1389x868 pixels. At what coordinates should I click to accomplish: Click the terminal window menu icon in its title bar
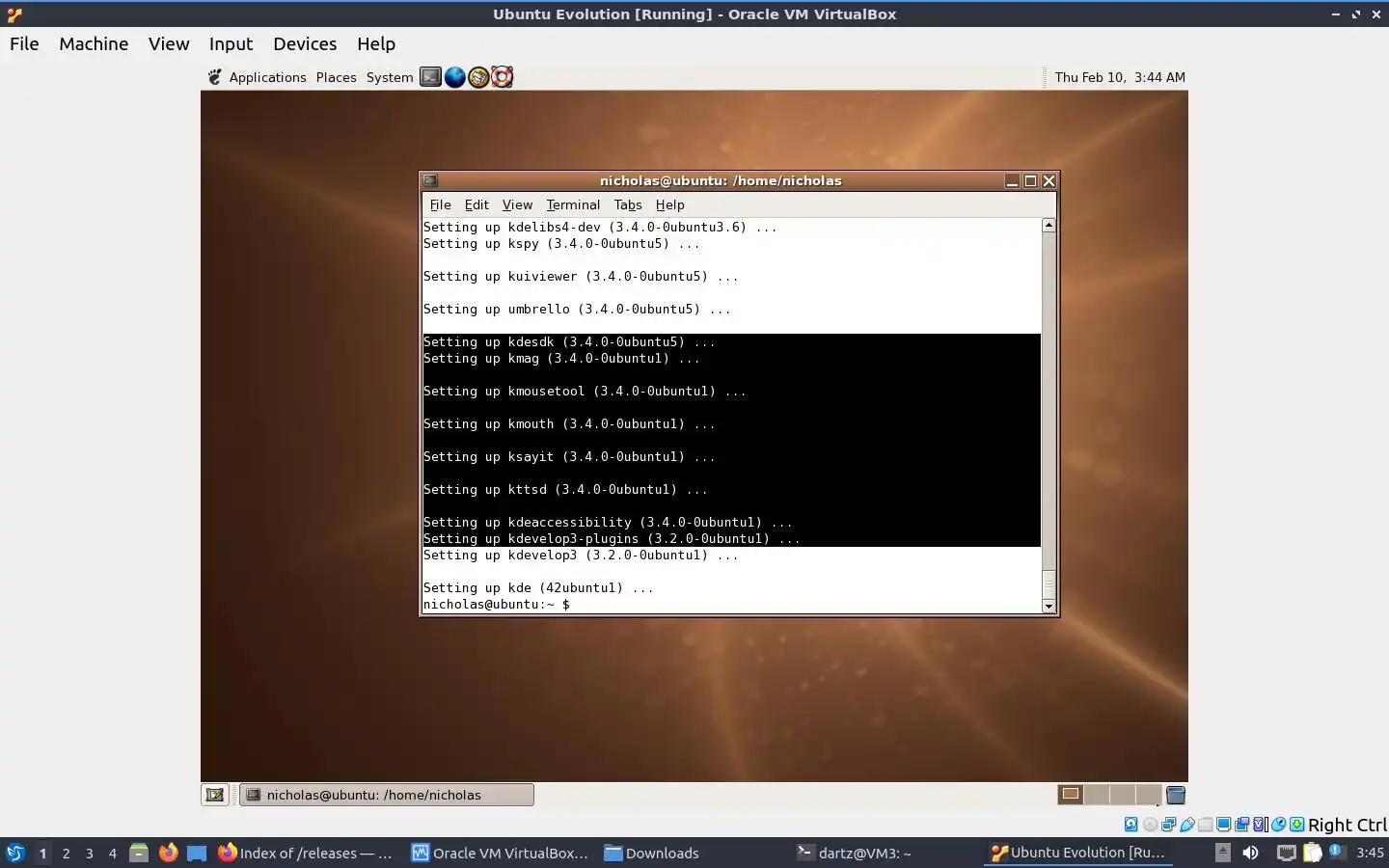tap(430, 180)
